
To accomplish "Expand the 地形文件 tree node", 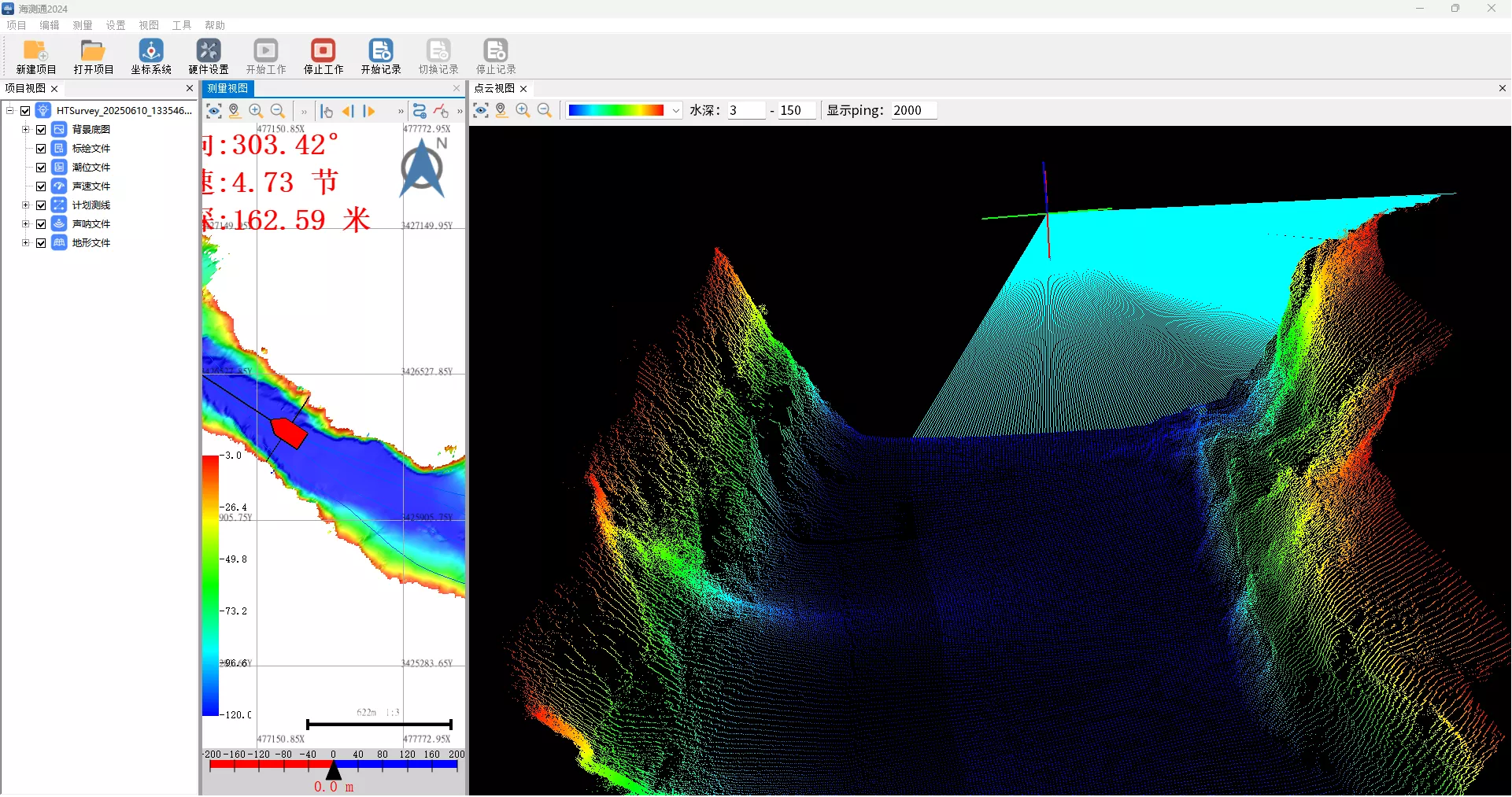I will 25,242.
